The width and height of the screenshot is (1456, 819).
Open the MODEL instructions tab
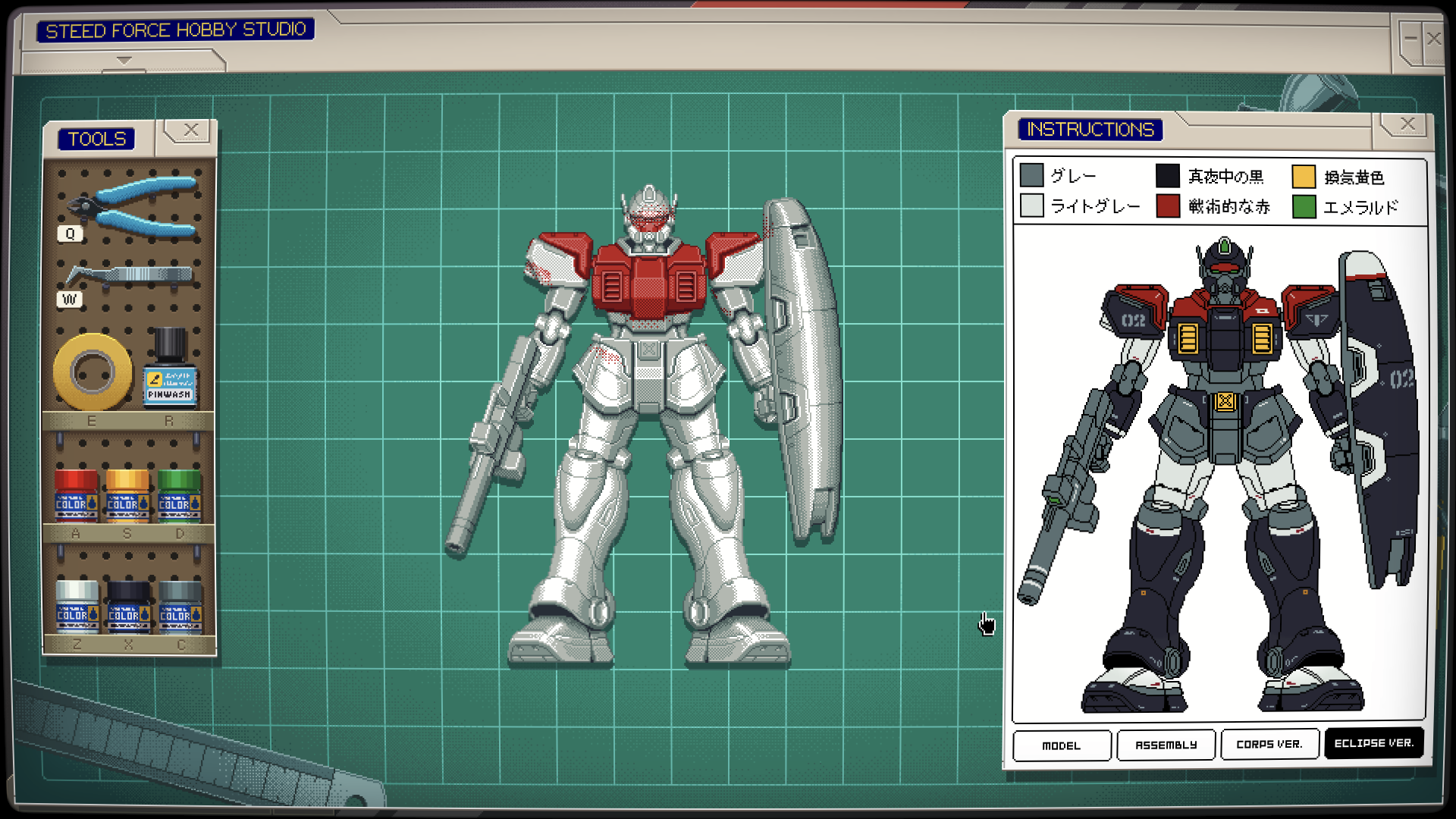click(1062, 745)
